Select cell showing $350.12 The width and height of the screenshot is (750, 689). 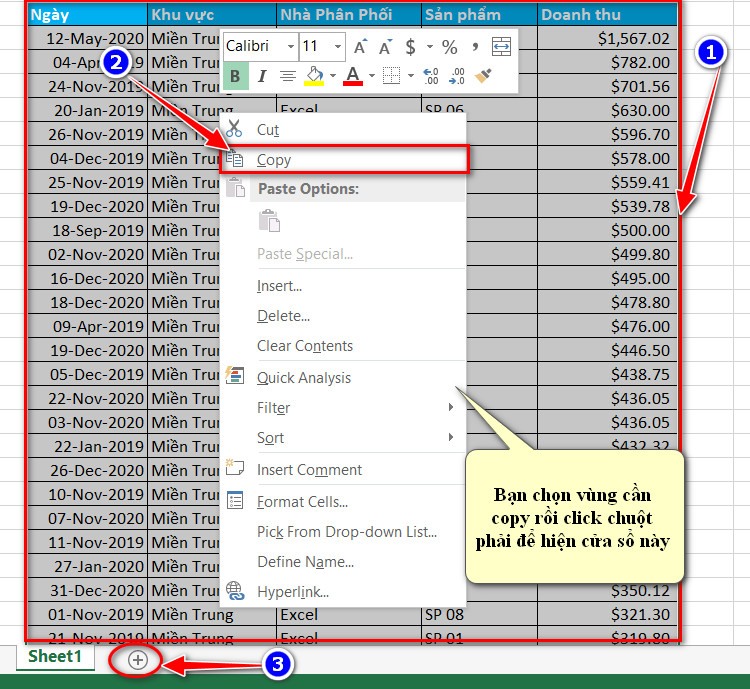607,590
